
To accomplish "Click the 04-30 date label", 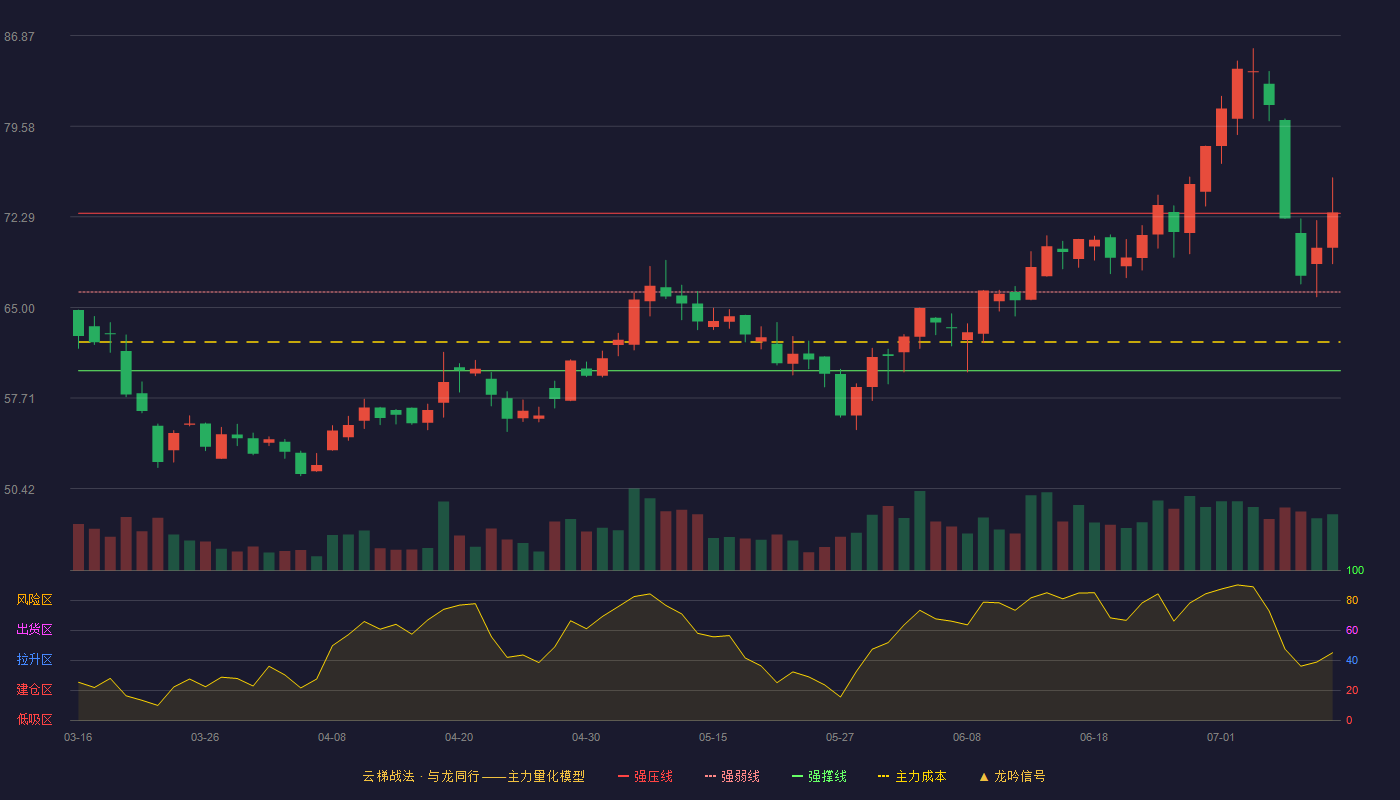I will [586, 737].
